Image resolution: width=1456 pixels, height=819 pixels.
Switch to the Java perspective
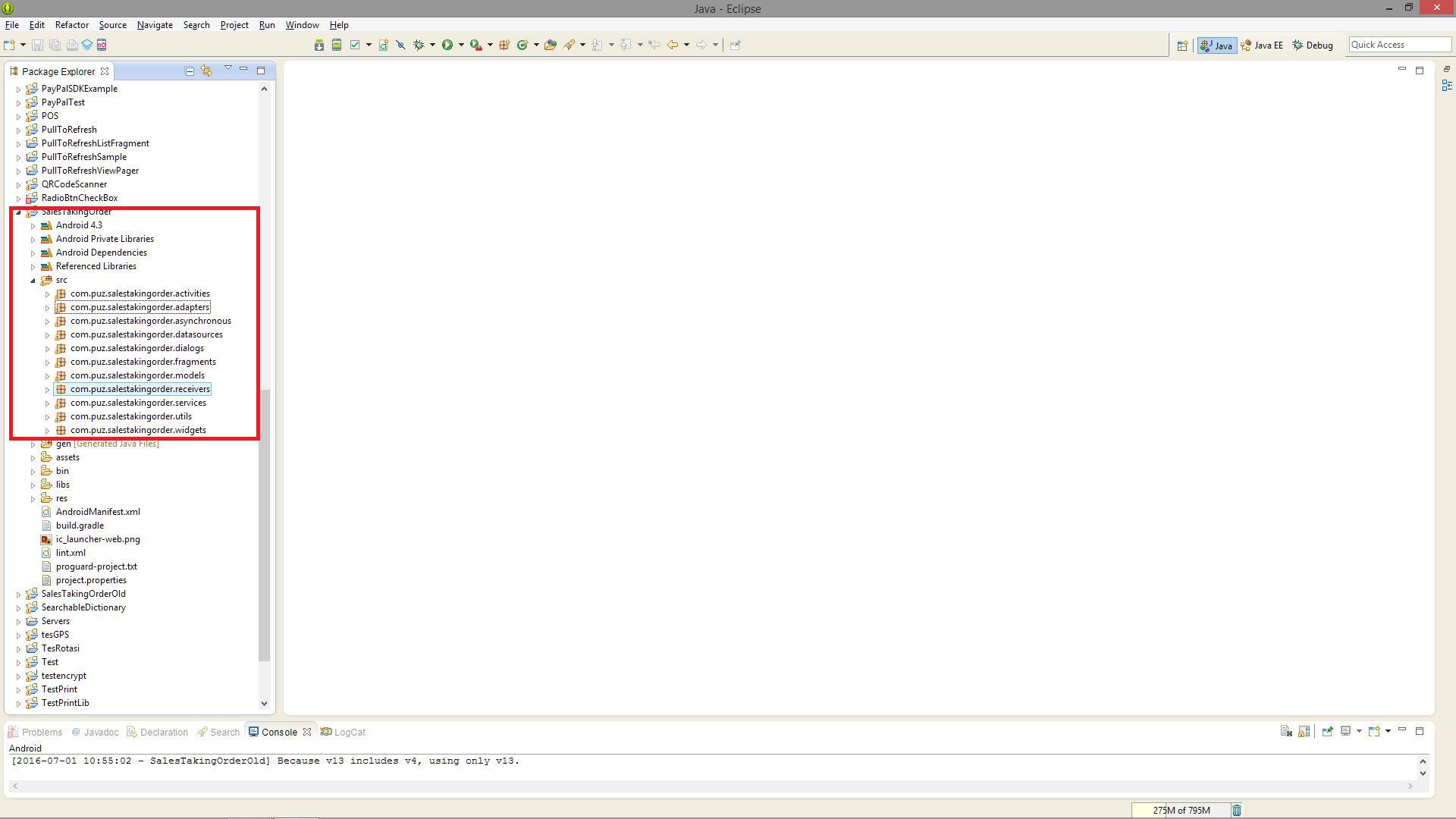click(x=1216, y=45)
